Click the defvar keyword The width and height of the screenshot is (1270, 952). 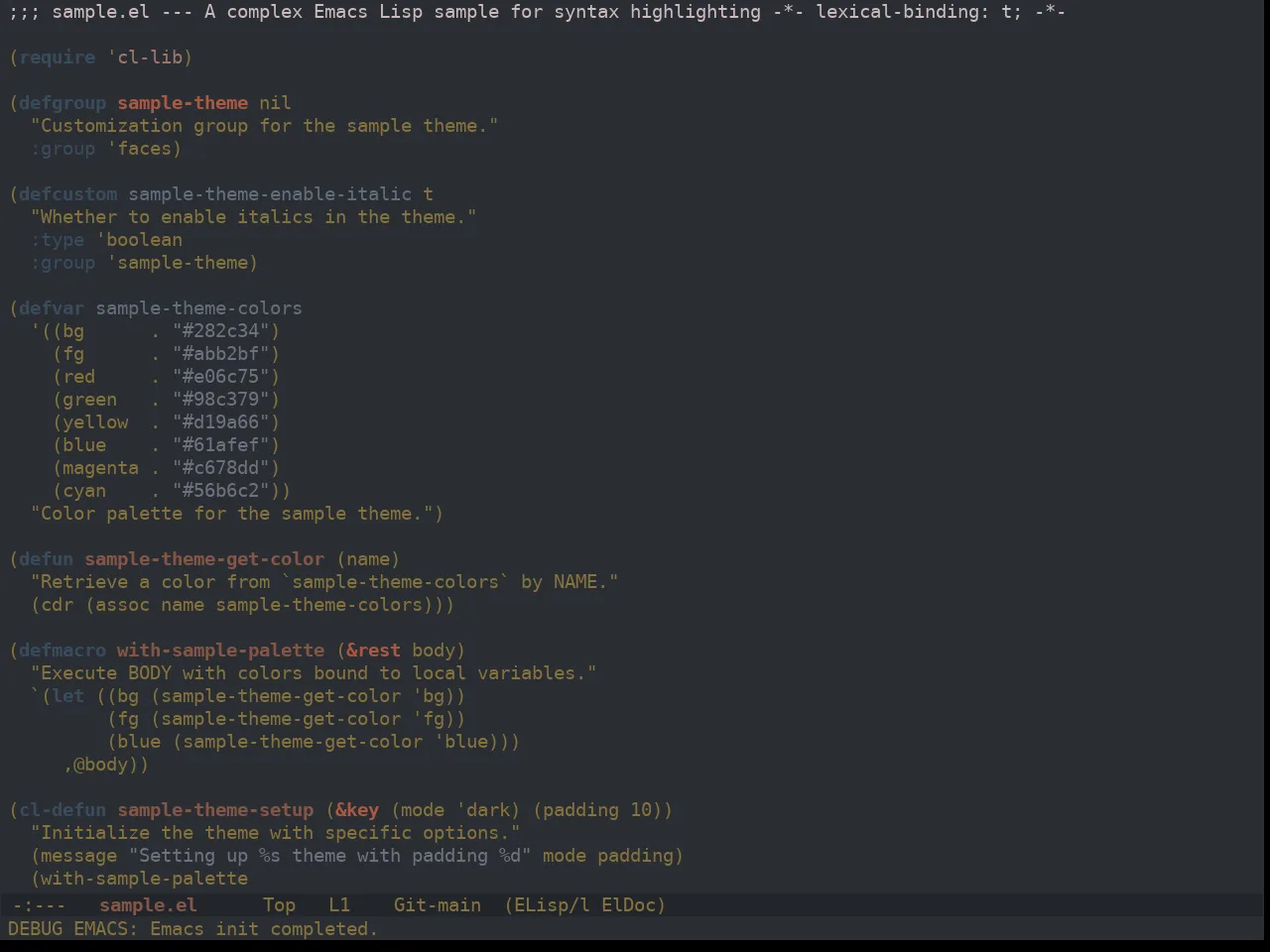[52, 307]
